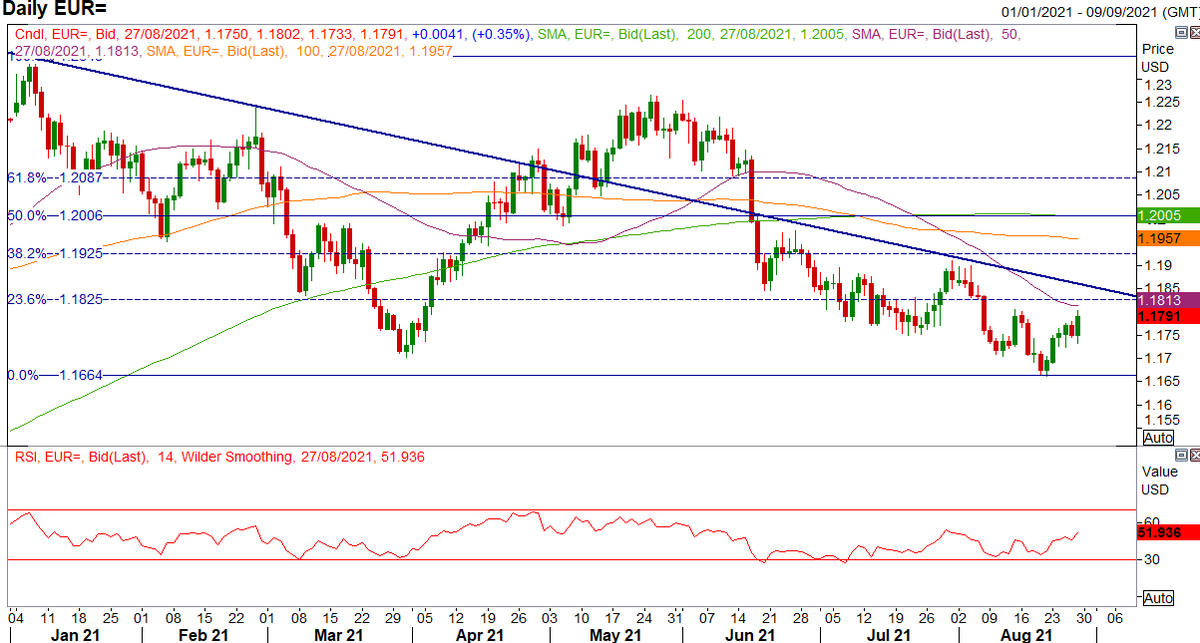Click the 1.19 price axis label
The height and width of the screenshot is (643, 1200).
[1156, 265]
